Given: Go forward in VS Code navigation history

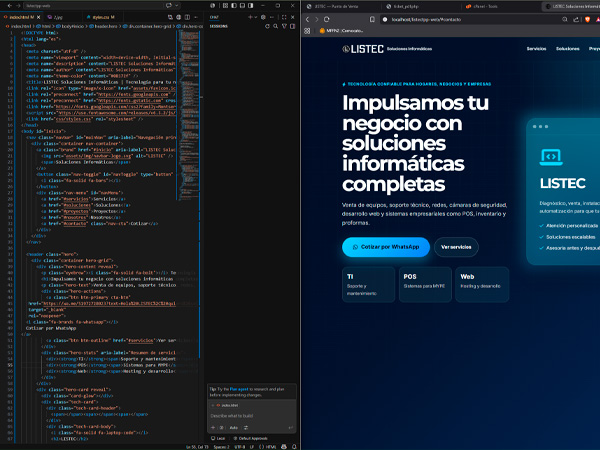Looking at the screenshot, I should pyautogui.click(x=18, y=6).
